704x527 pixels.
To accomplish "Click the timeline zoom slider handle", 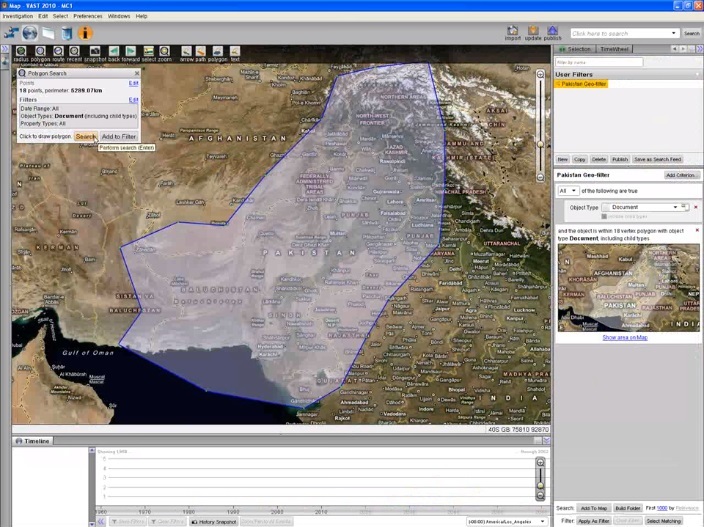I will 541,485.
